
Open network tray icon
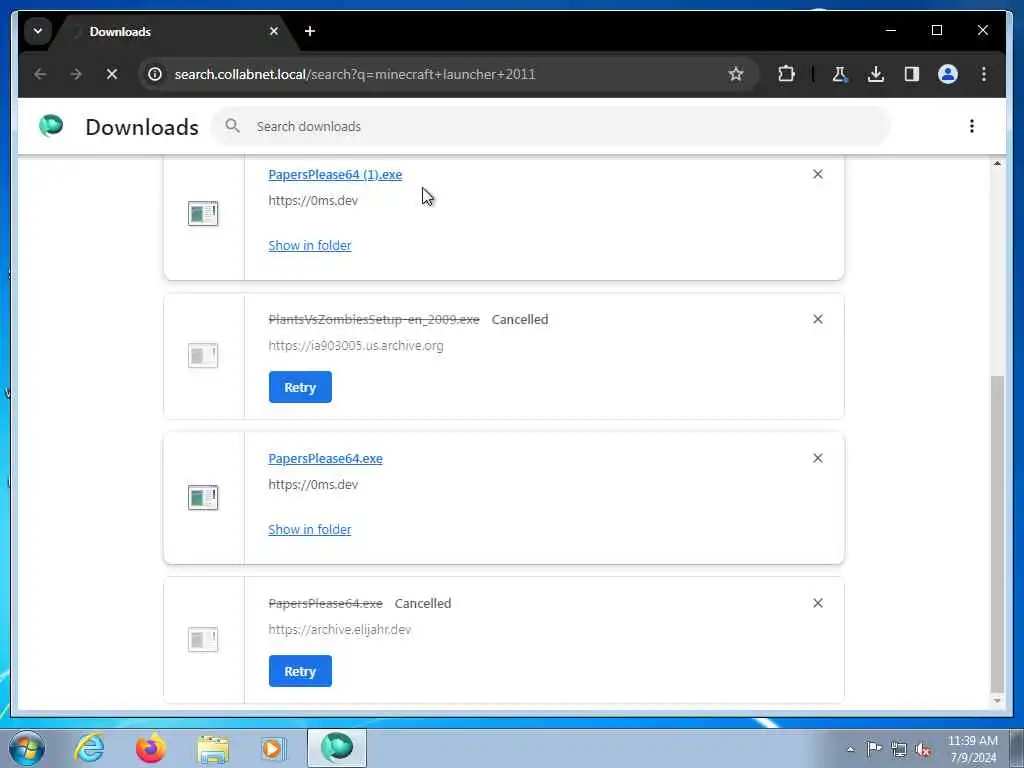(x=899, y=750)
